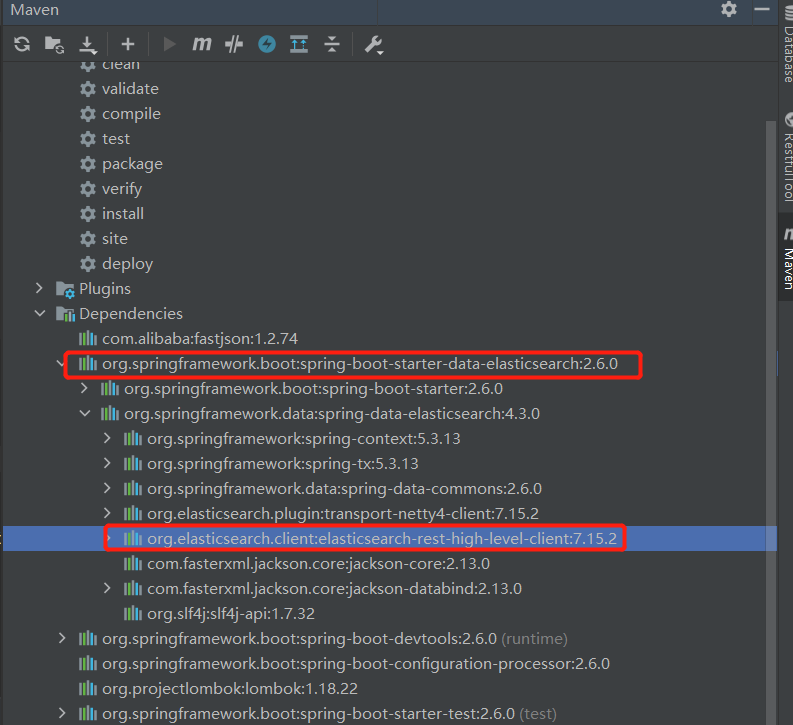
Task: Select the Dependencies folder icon
Action: click(x=65, y=314)
